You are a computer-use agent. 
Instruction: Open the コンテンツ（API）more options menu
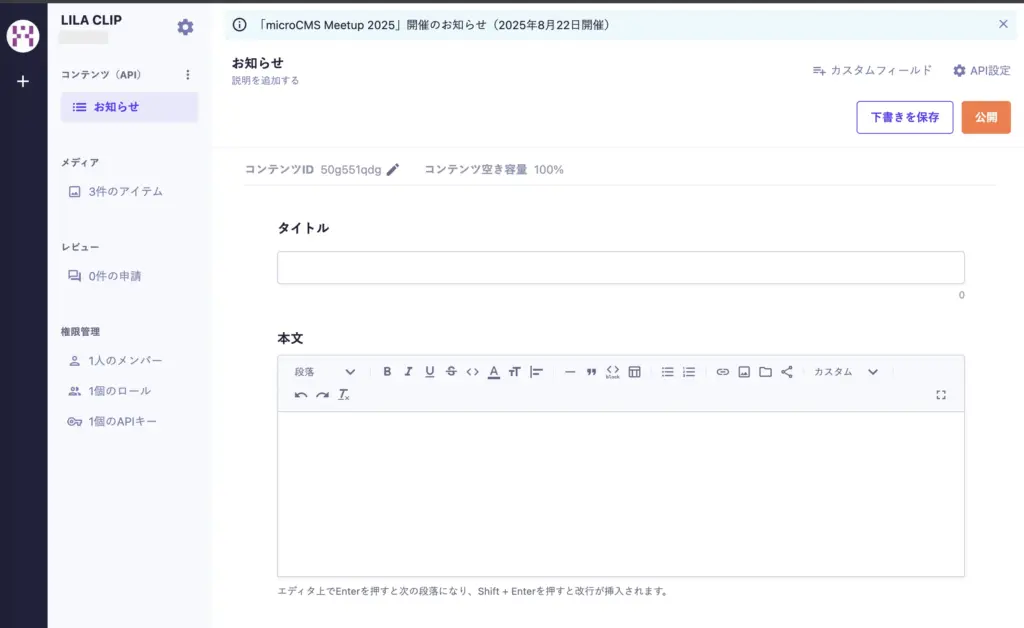pyautogui.click(x=187, y=74)
